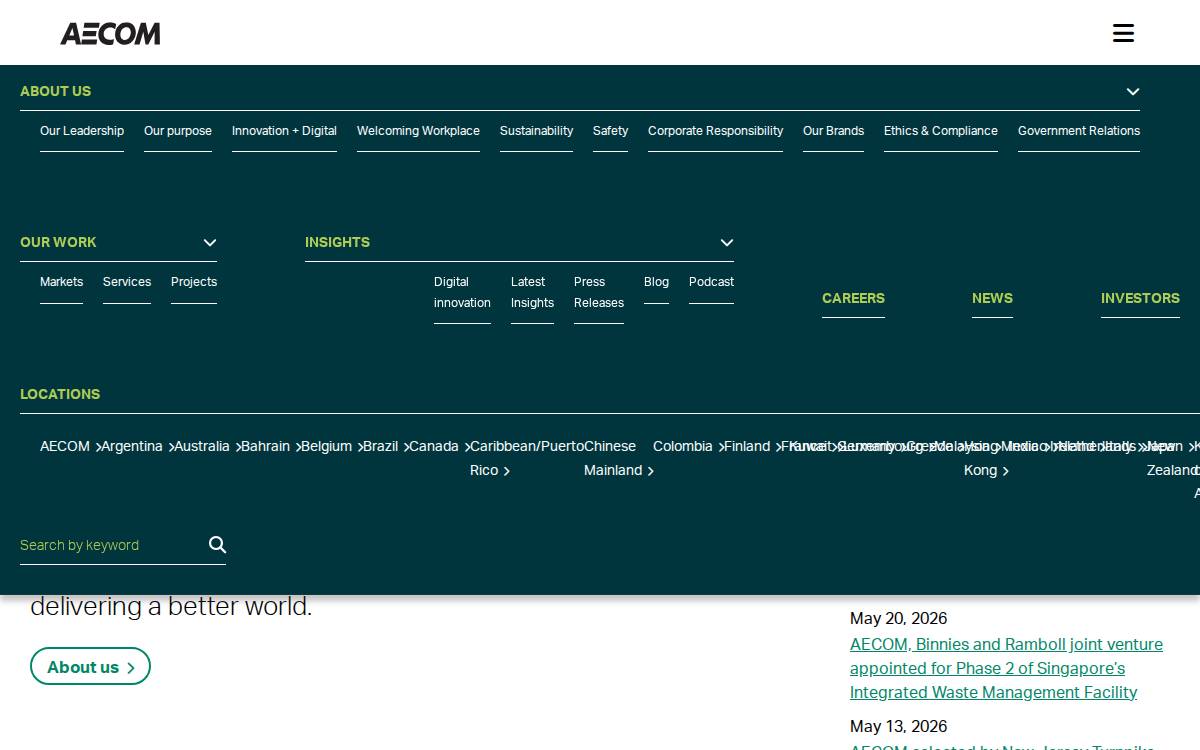Open the Blog link

coord(656,282)
